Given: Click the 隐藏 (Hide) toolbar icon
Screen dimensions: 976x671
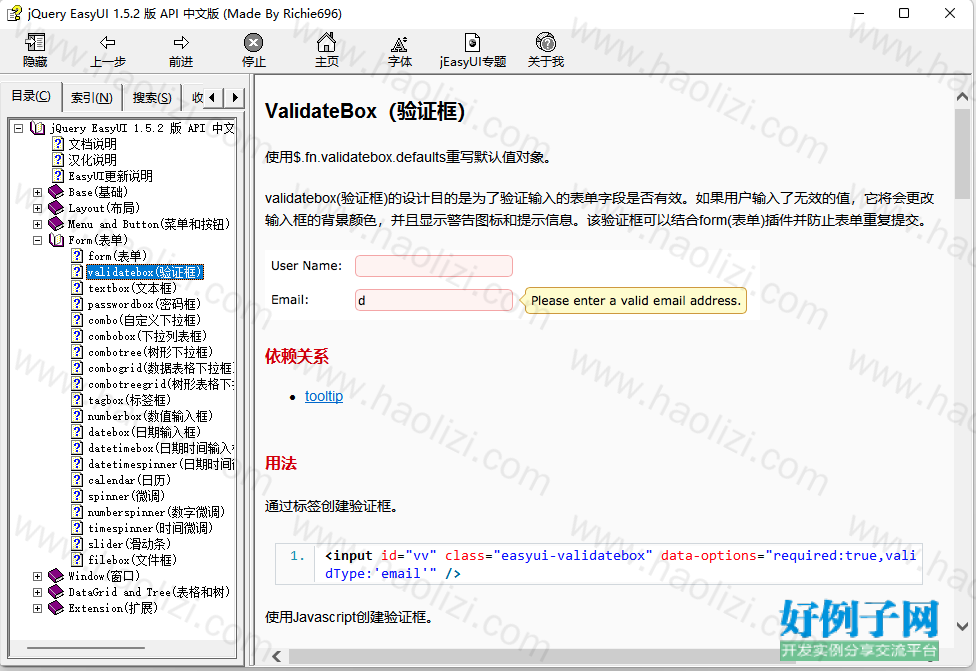Looking at the screenshot, I should [x=35, y=43].
